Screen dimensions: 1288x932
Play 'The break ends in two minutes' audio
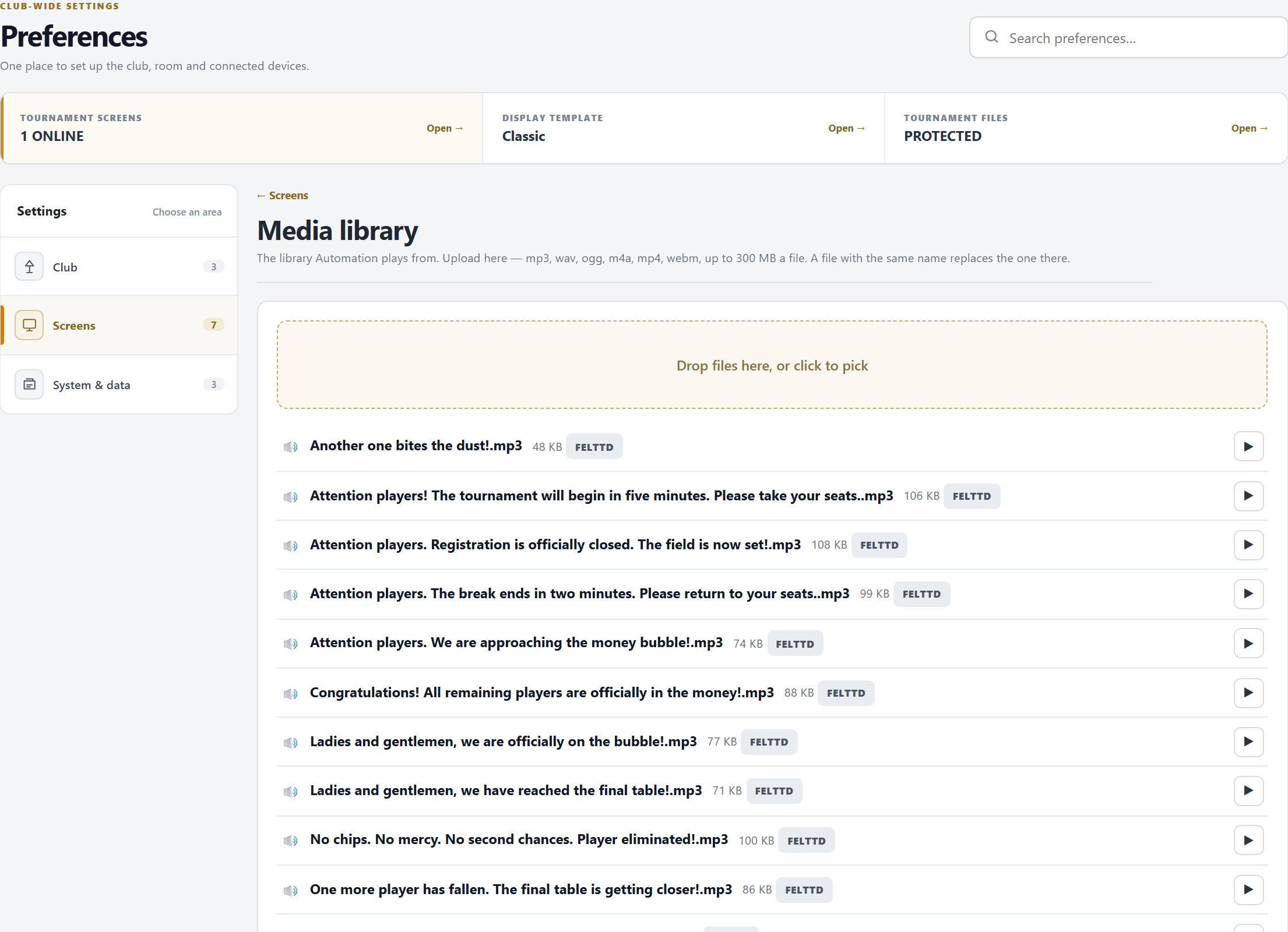[1248, 594]
